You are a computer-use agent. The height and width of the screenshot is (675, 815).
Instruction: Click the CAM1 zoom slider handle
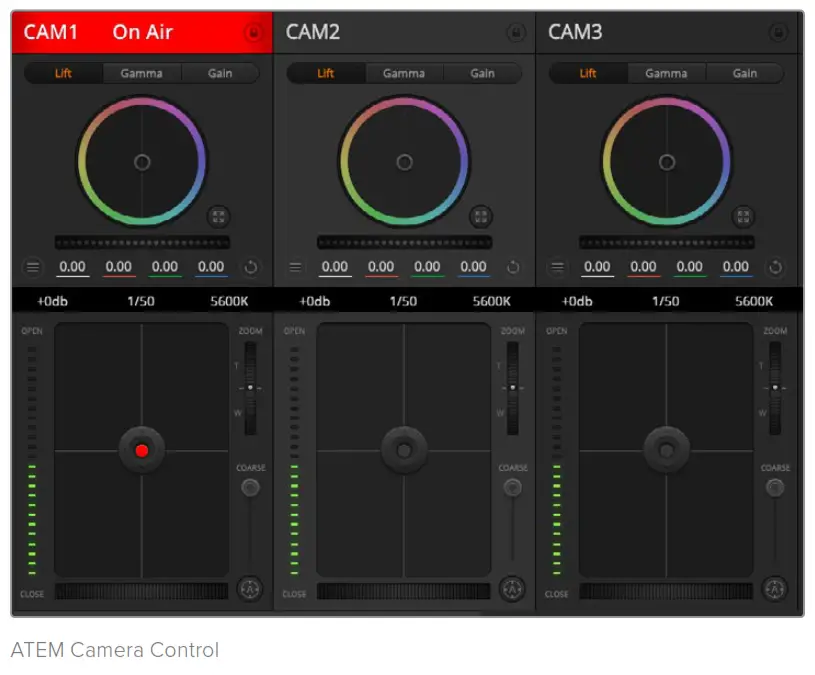click(251, 388)
